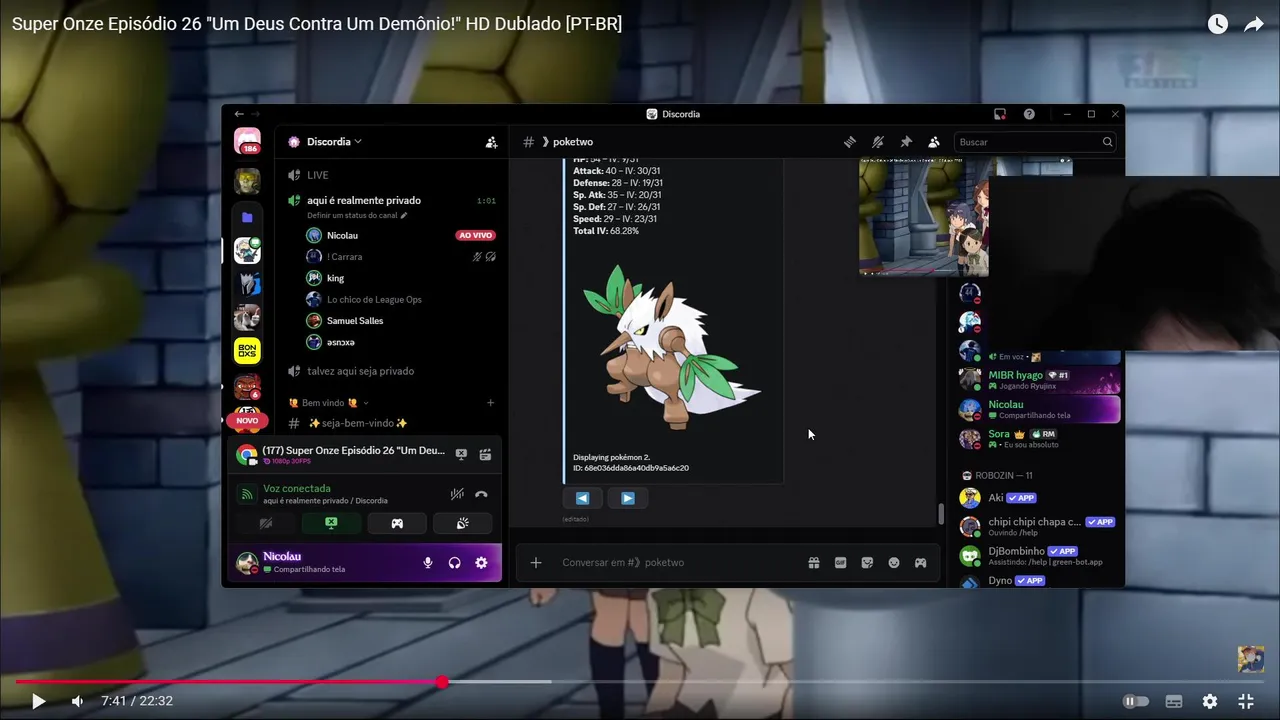1280x720 pixels.
Task: Expand the Discordia server dropdown
Action: 334,142
